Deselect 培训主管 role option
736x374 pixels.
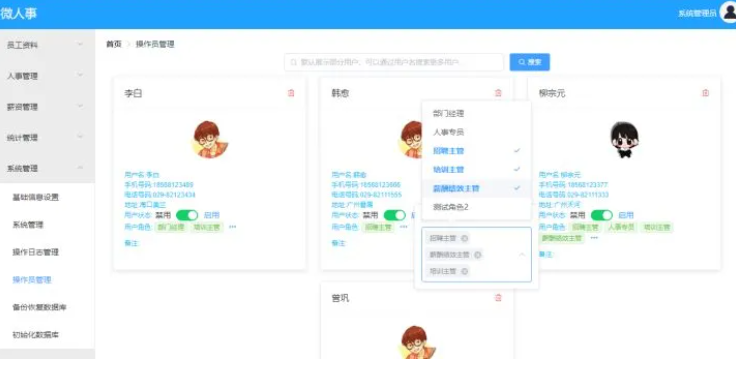pos(477,169)
